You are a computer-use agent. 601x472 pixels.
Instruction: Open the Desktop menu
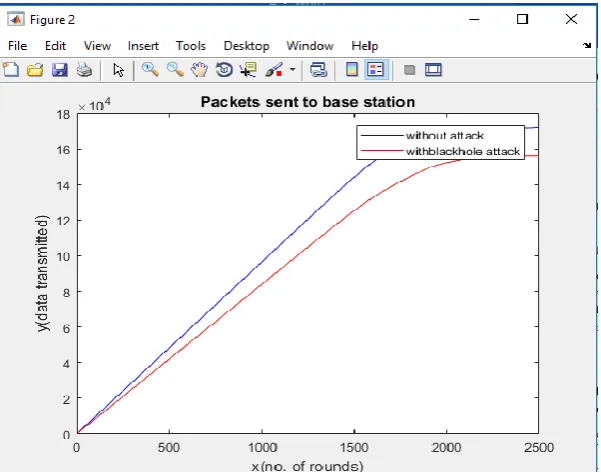(x=246, y=46)
